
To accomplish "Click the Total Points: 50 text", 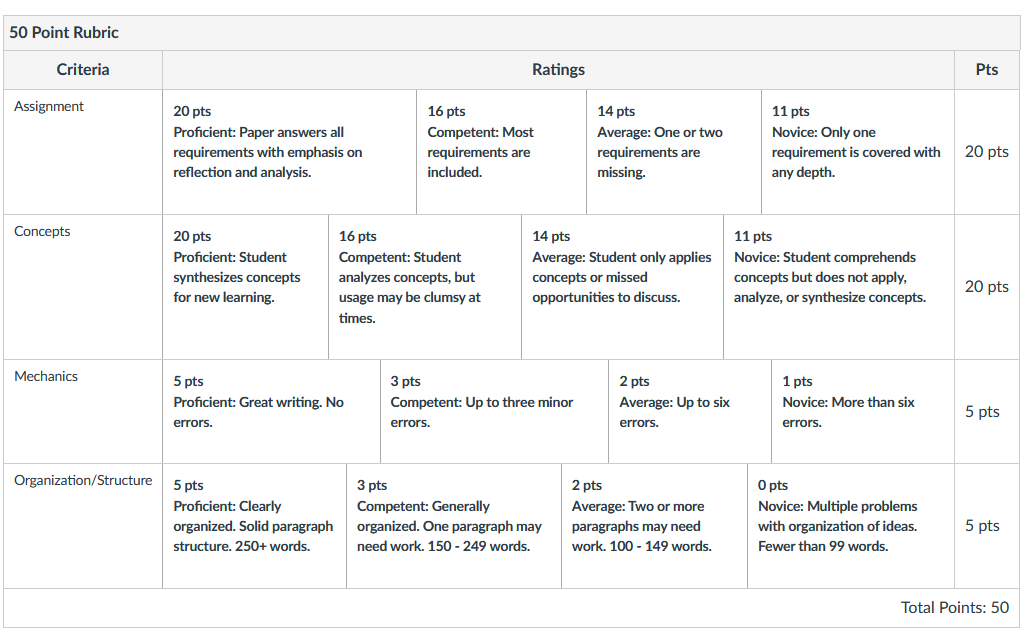I will tap(955, 608).
